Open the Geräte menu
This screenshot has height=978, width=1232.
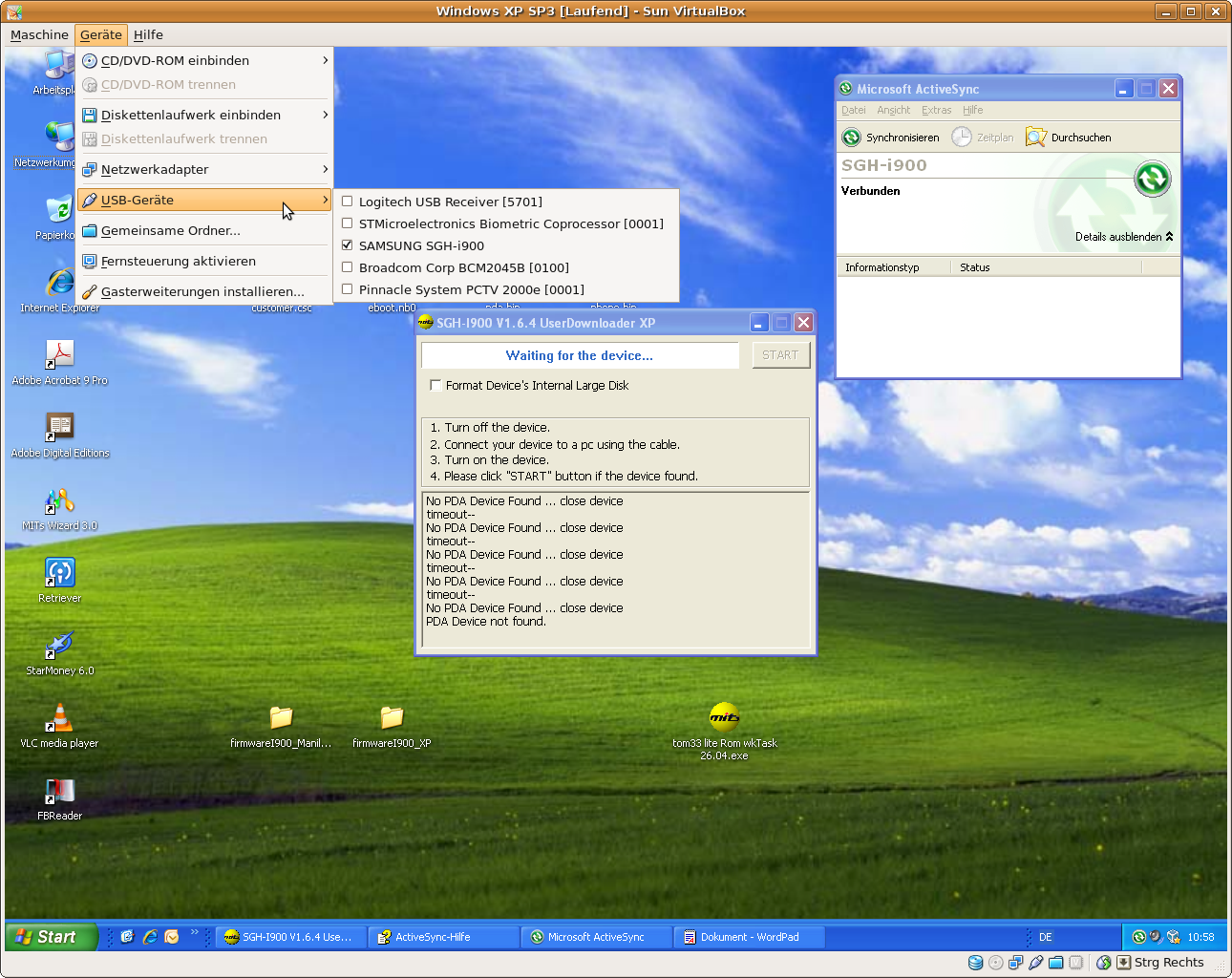(x=101, y=34)
